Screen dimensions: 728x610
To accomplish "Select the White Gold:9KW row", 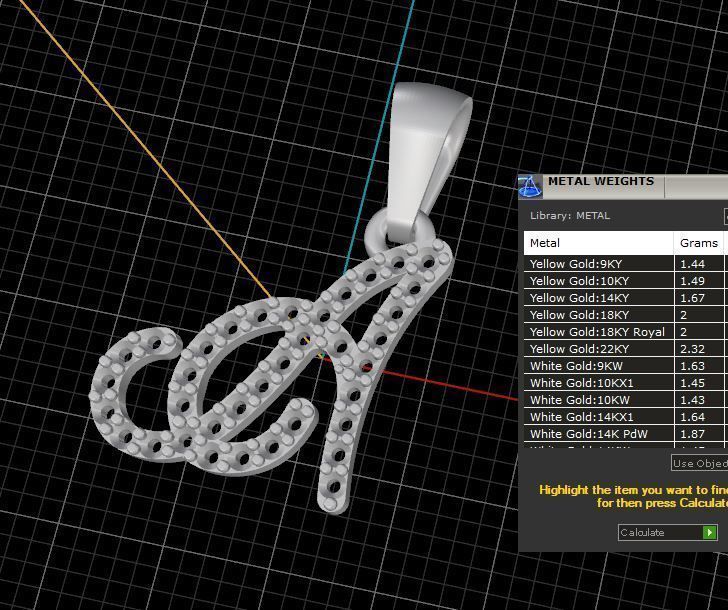I will coord(624,366).
